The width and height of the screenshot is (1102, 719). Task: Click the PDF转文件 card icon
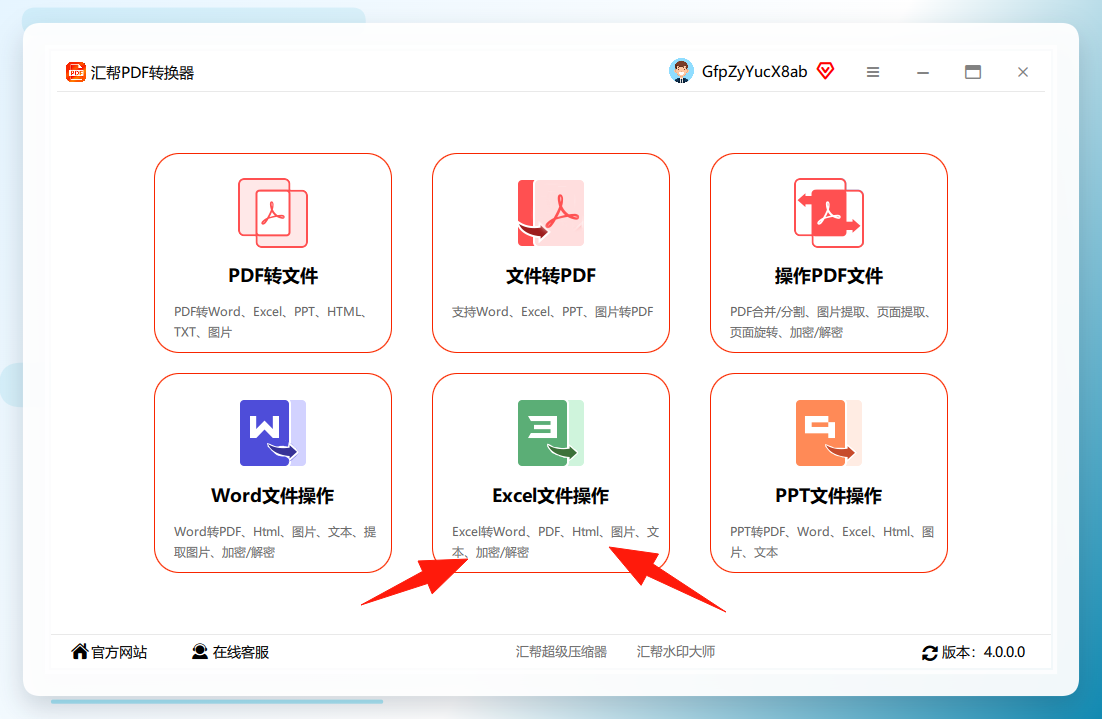click(273, 213)
